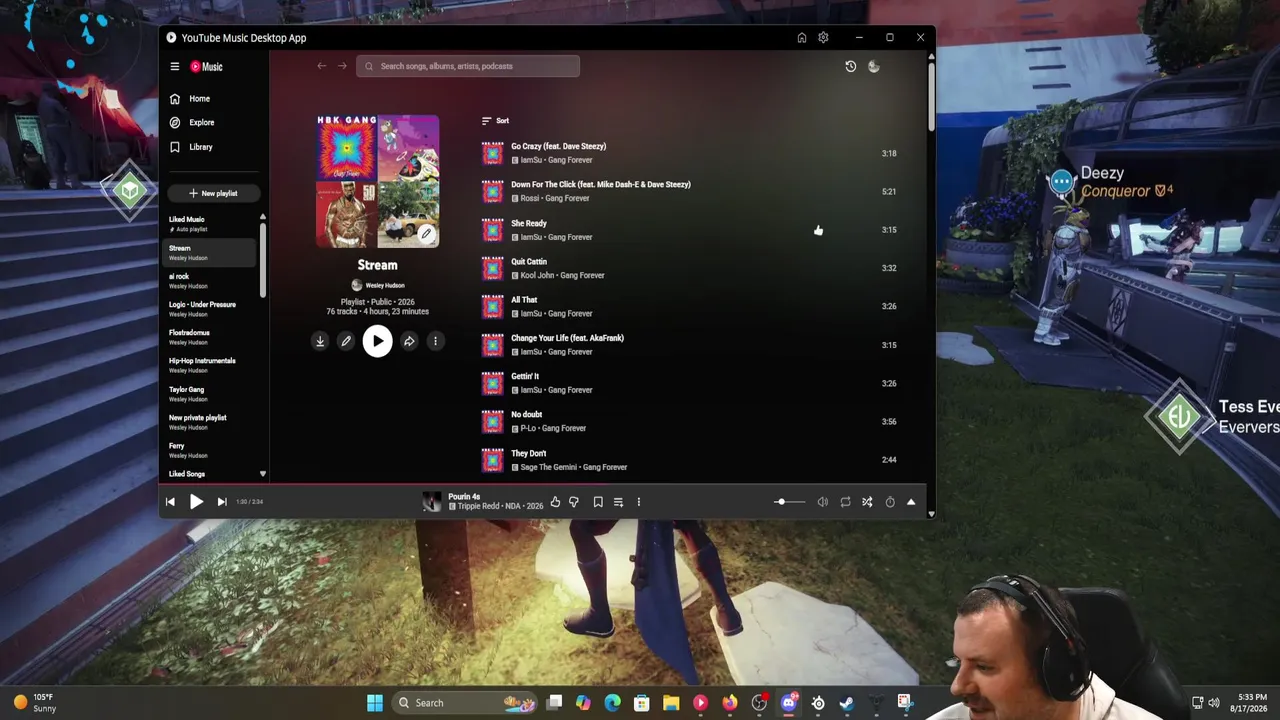Open Windows Start menu

(375, 703)
